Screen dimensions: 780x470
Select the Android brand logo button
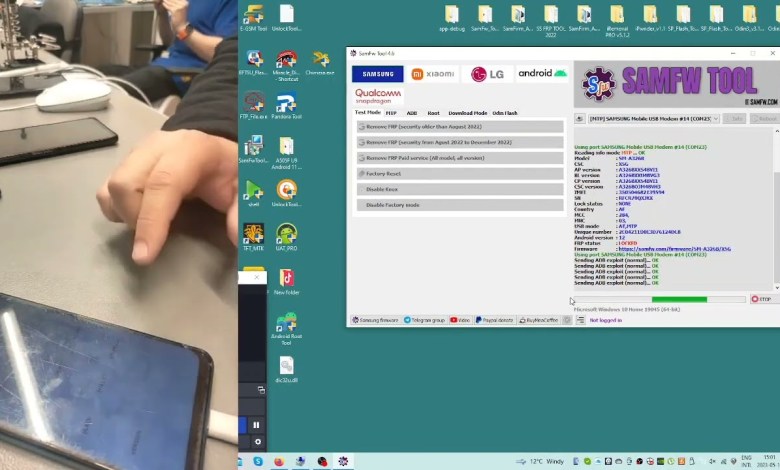tap(542, 73)
